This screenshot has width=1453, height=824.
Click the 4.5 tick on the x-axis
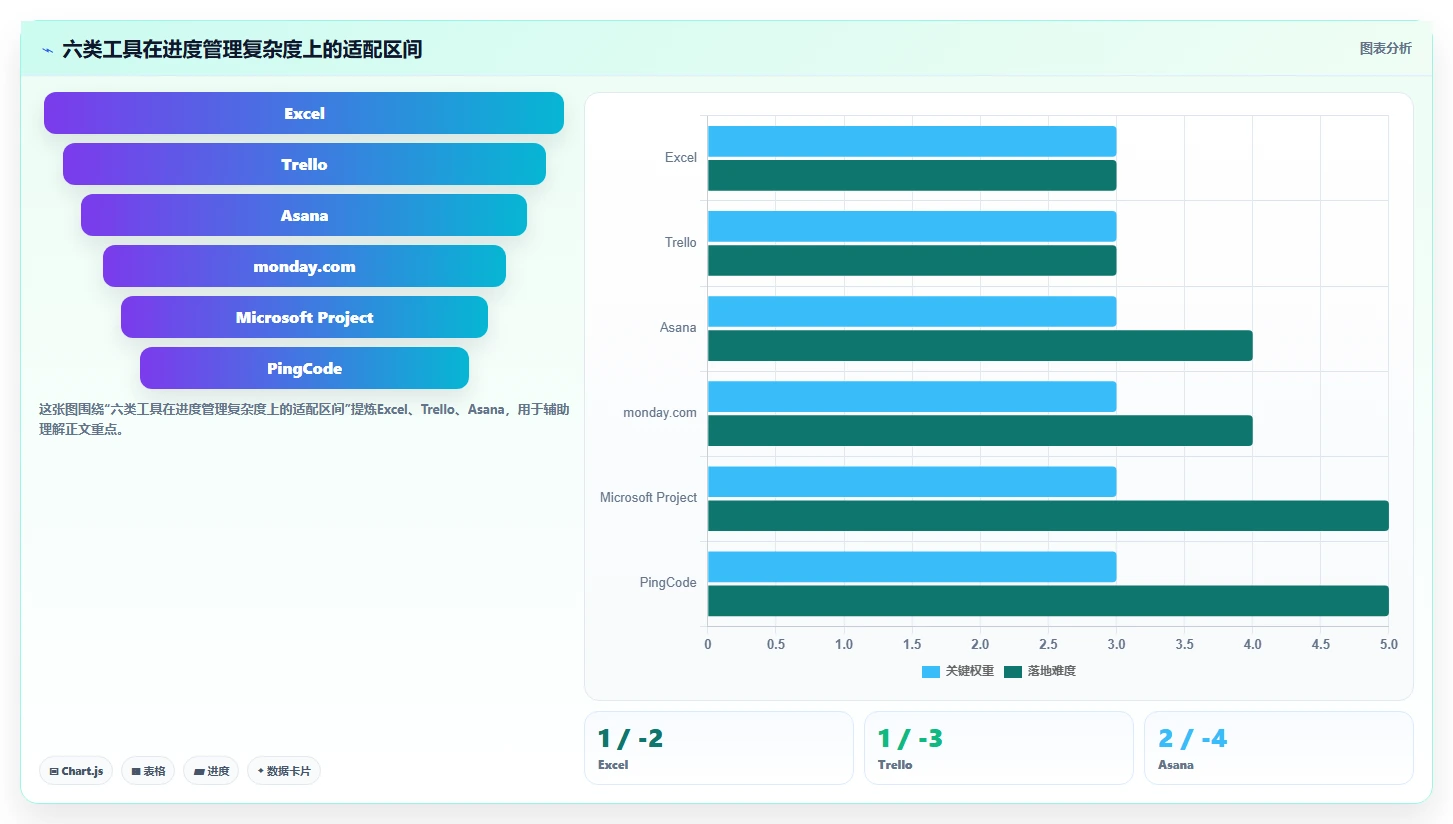[x=1320, y=644]
